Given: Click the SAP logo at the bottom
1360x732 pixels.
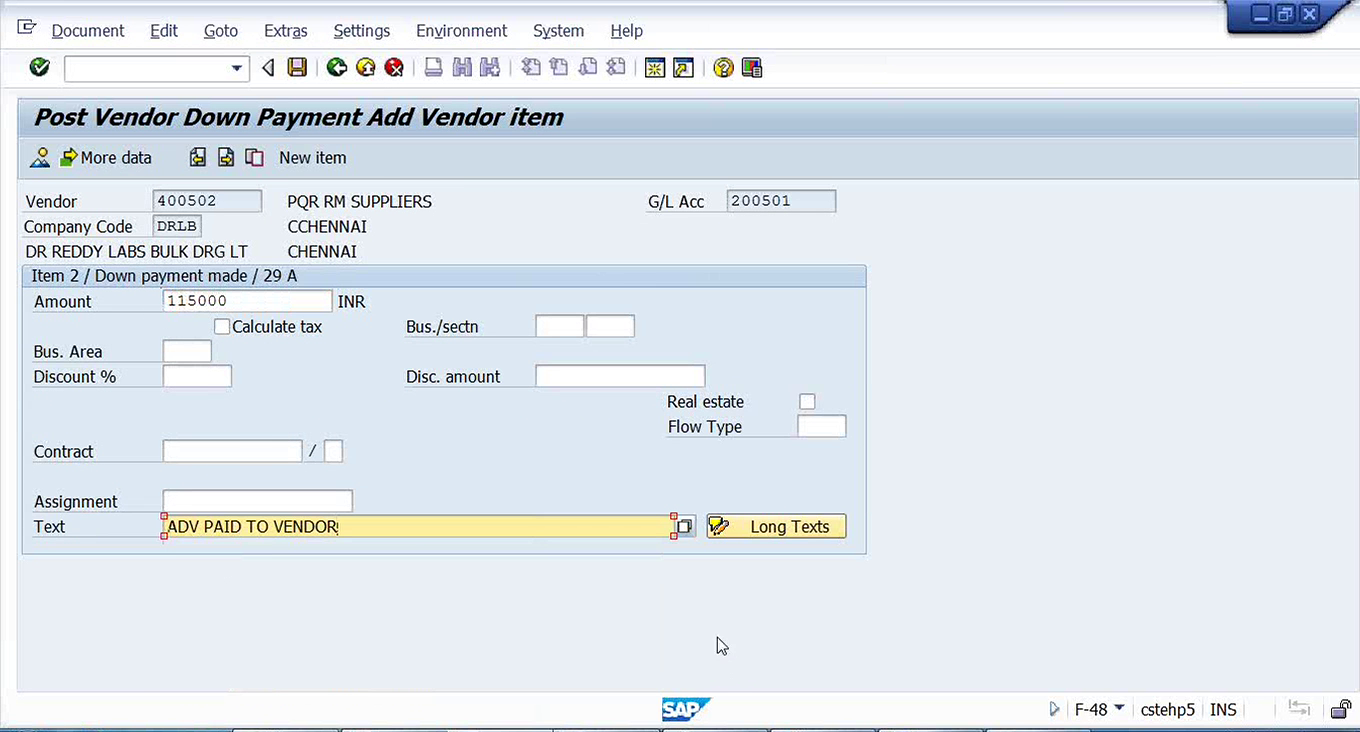Looking at the screenshot, I should (x=686, y=709).
